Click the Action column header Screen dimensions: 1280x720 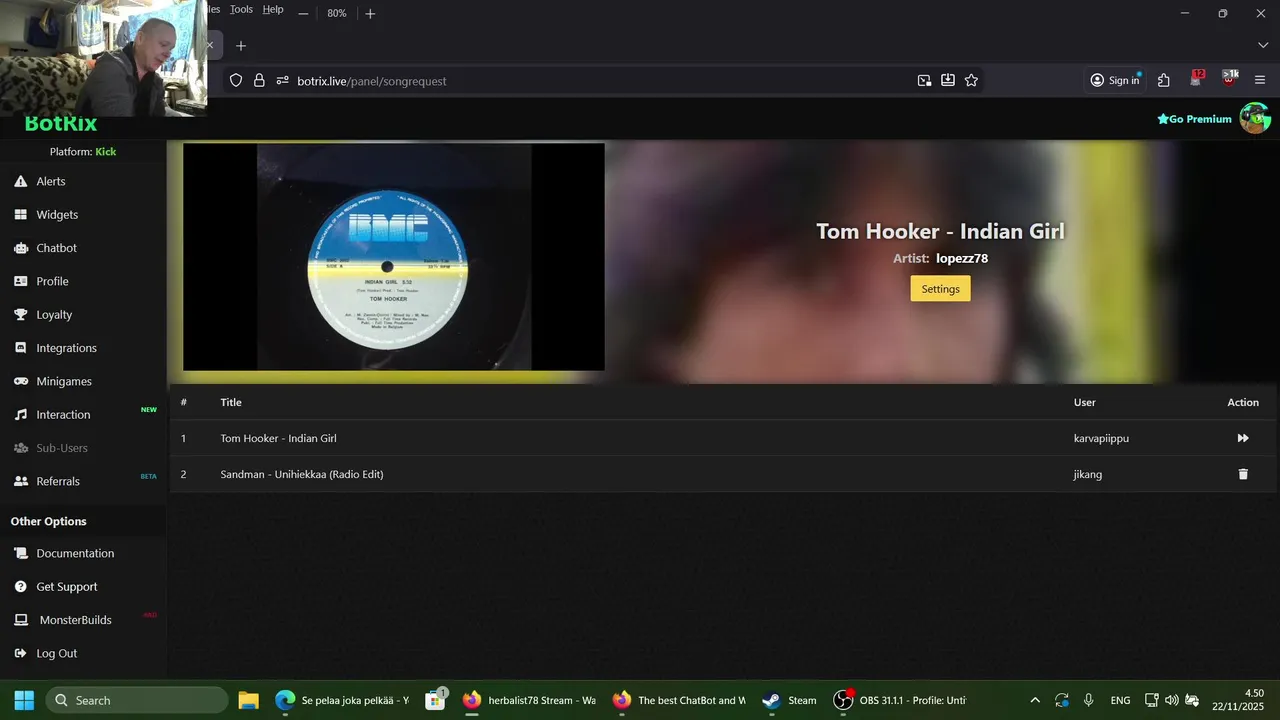1243,402
